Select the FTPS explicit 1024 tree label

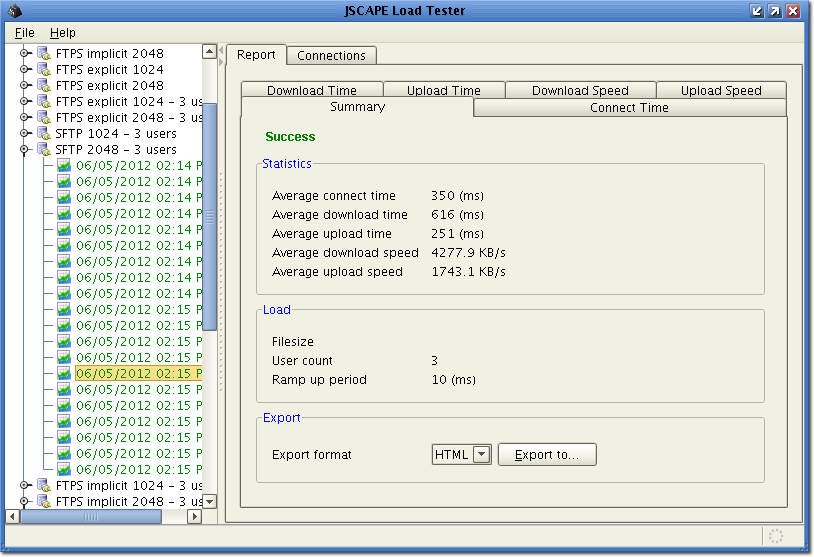tap(110, 70)
